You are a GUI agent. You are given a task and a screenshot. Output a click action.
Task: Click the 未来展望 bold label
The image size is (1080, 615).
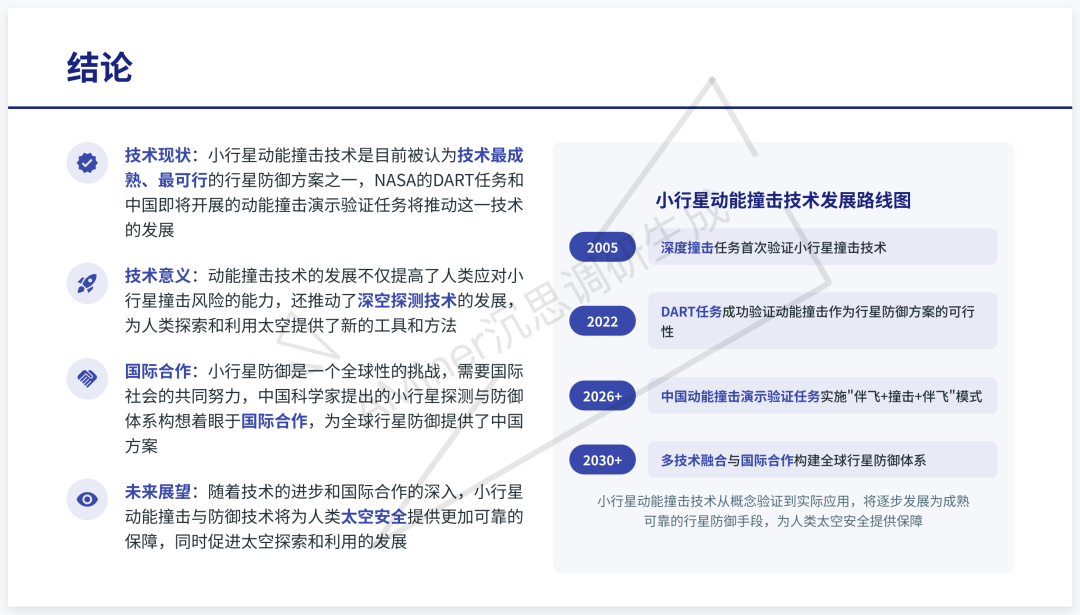[x=158, y=492]
